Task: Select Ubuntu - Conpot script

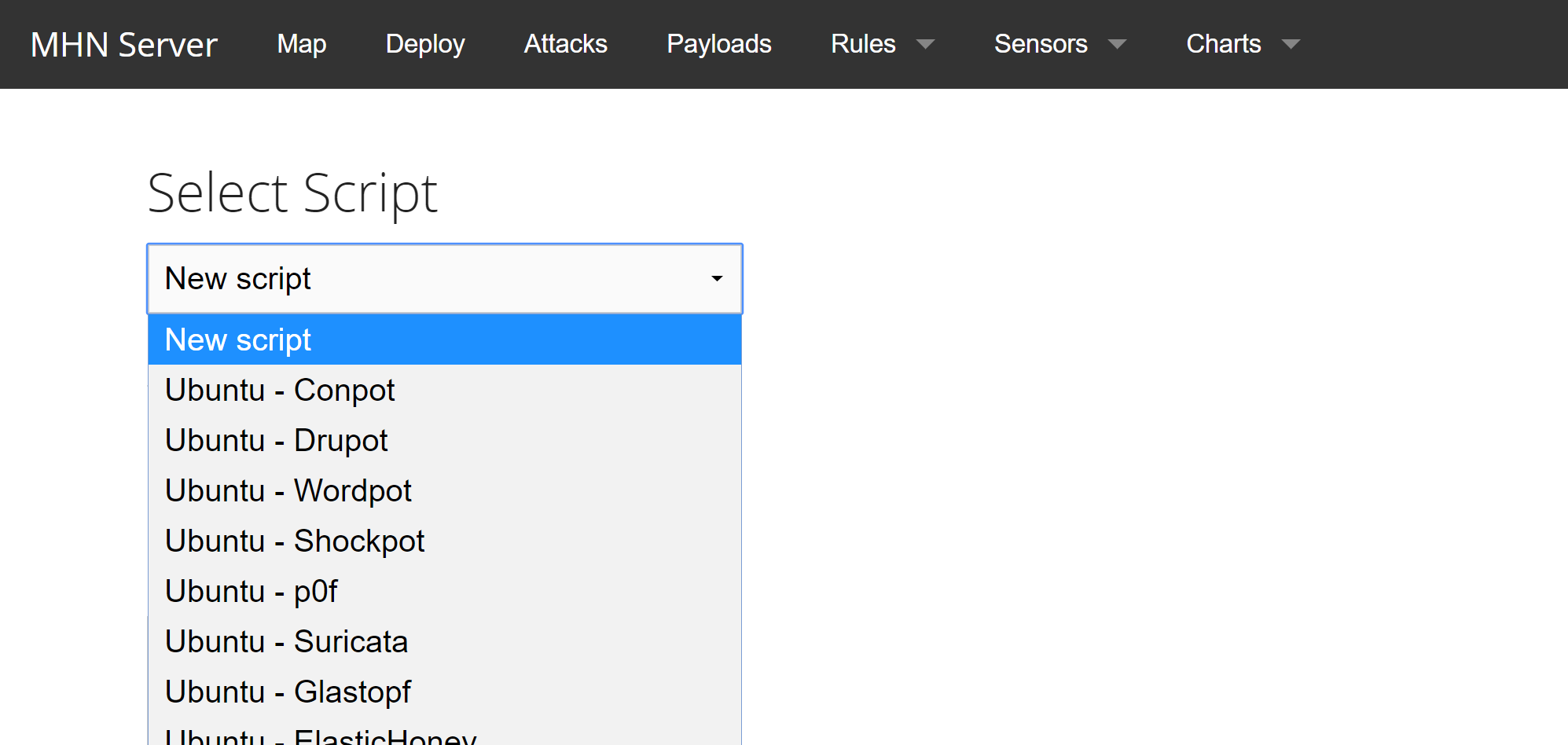Action: pyautogui.click(x=444, y=391)
